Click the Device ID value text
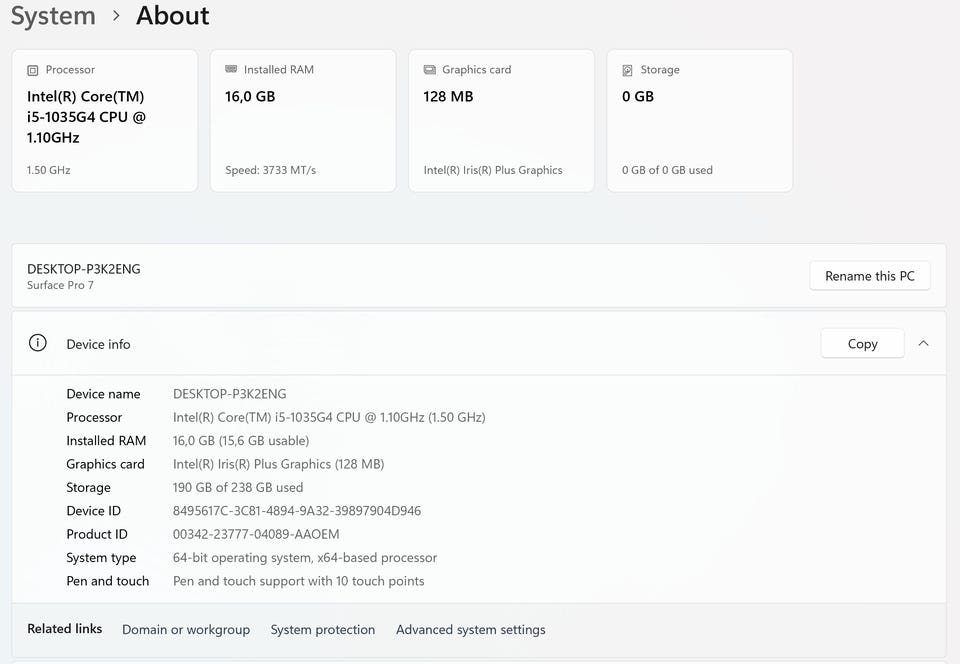960x664 pixels. point(297,511)
